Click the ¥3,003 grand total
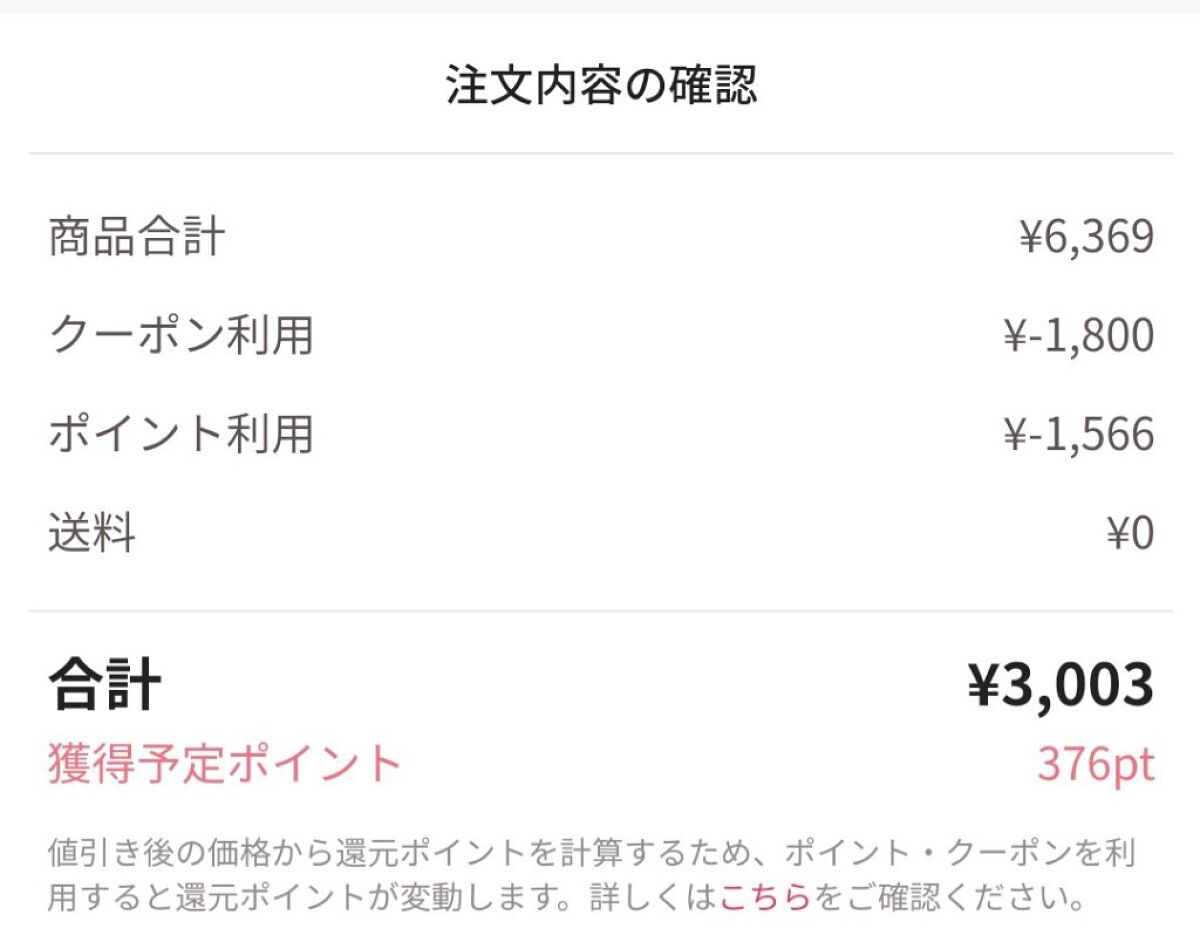The image size is (1200, 949). pos(1060,686)
